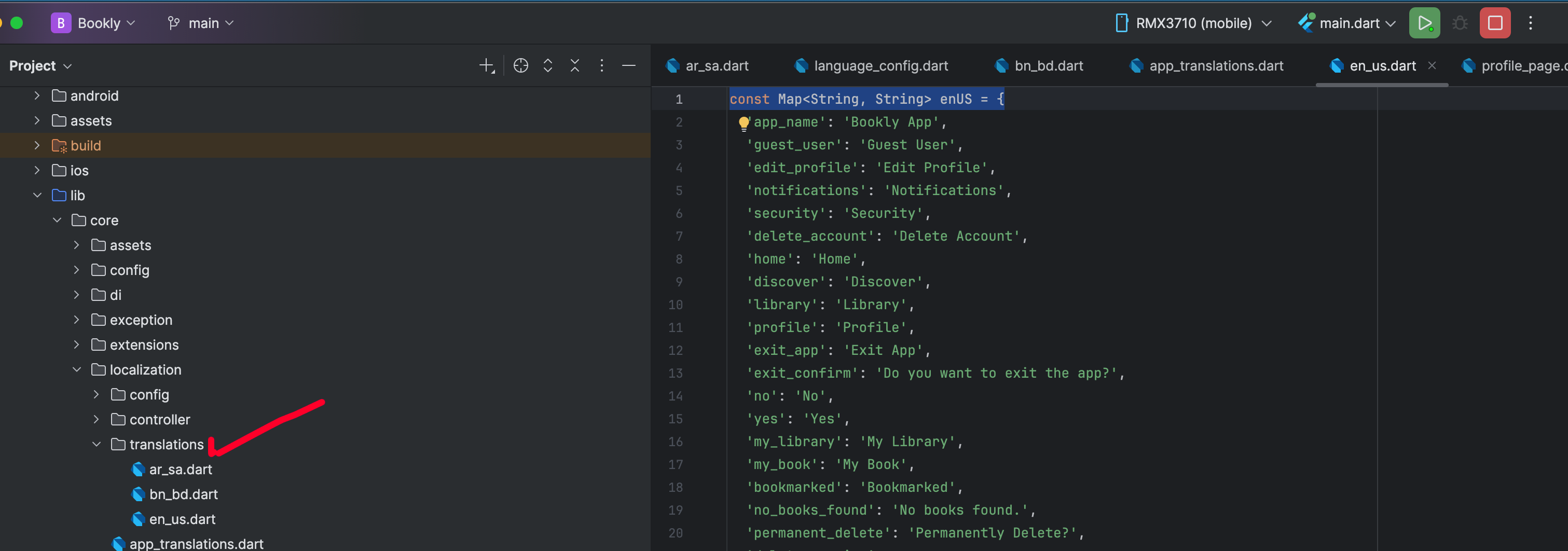Viewport: 1568px width, 551px height.
Task: Switch to the language_config.dart tab
Action: (x=872, y=66)
